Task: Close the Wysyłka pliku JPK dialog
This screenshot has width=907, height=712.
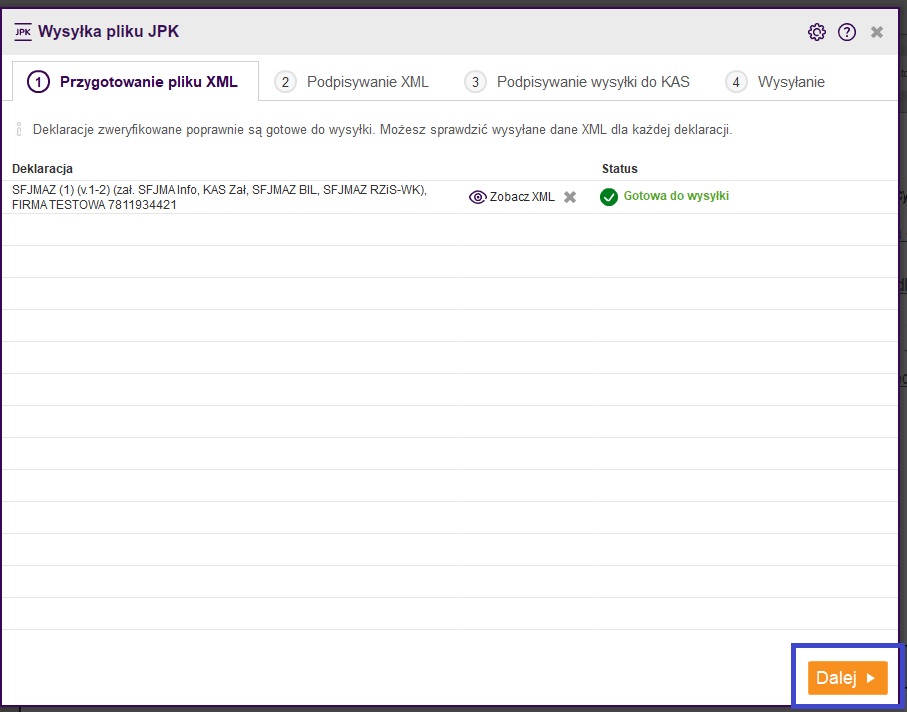Action: [x=877, y=32]
